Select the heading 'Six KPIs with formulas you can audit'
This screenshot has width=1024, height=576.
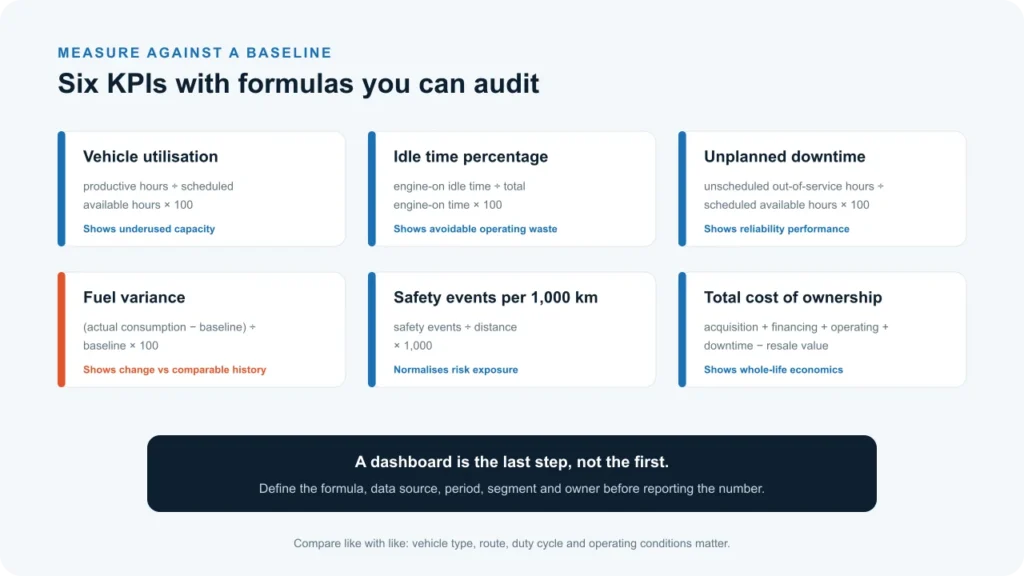[x=298, y=84]
